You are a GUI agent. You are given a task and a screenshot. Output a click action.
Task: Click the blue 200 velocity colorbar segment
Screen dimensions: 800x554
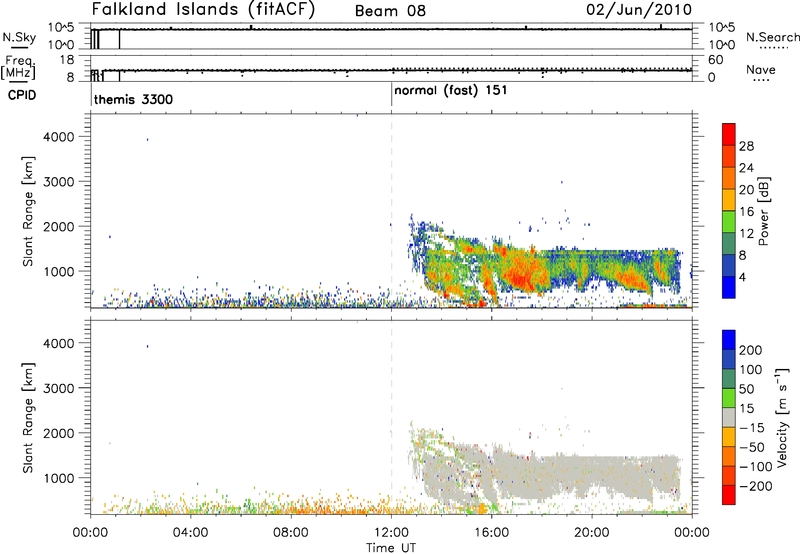(729, 340)
